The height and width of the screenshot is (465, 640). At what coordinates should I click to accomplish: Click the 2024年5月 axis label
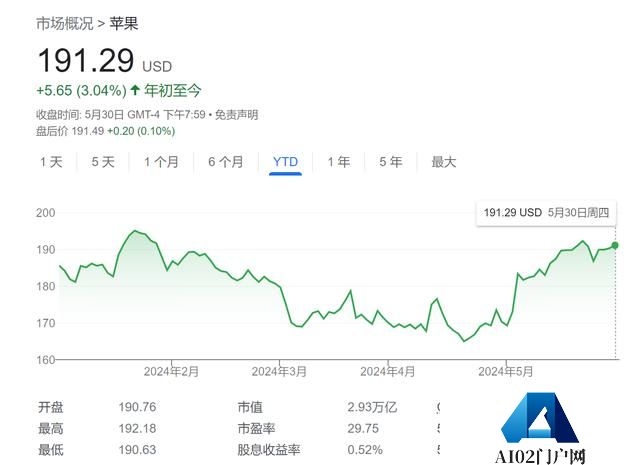(x=506, y=372)
